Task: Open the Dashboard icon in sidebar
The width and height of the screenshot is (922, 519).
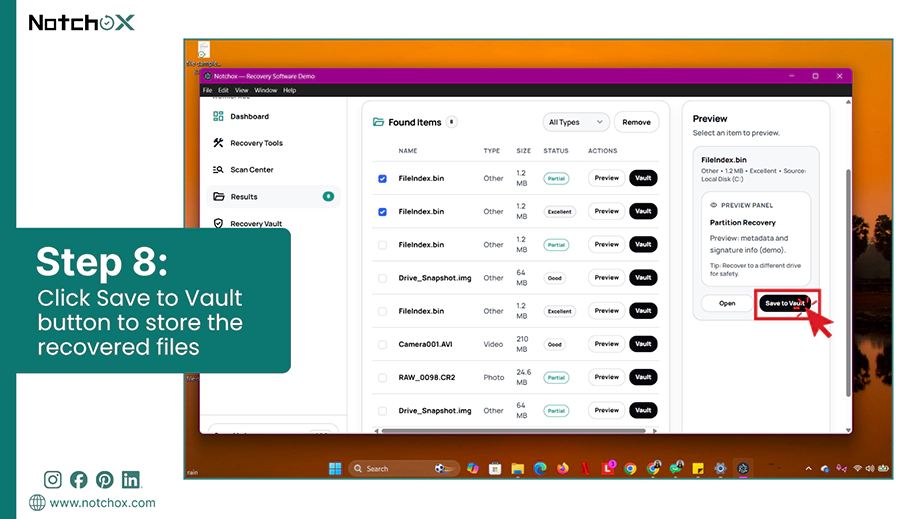Action: pos(218,116)
